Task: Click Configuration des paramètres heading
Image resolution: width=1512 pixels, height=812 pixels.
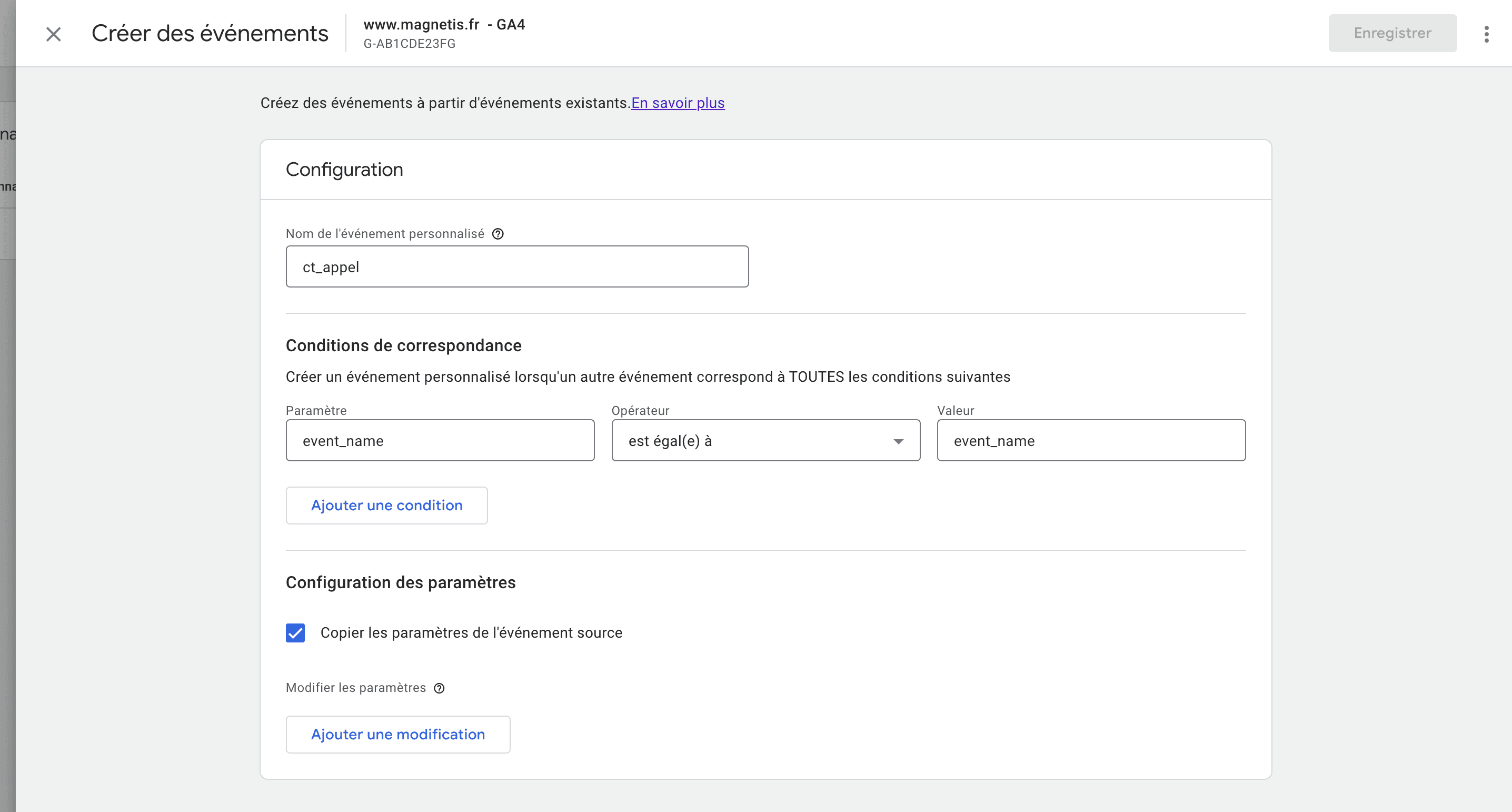Action: pos(401,582)
